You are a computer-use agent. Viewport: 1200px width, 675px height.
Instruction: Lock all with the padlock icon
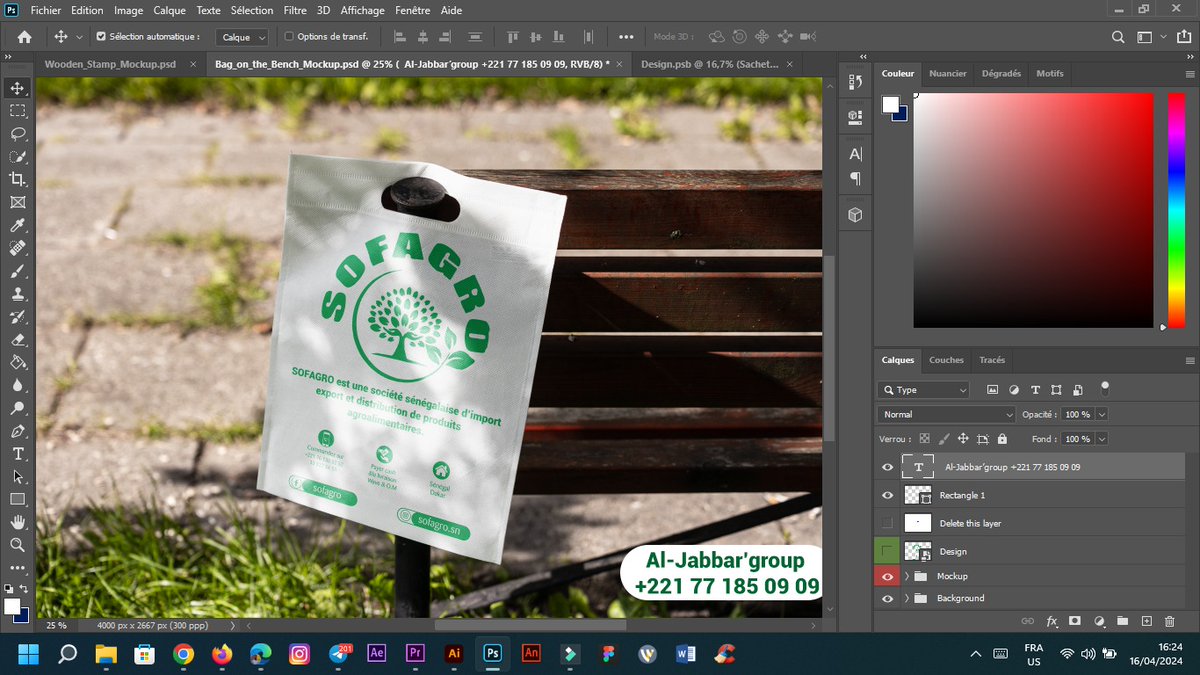1002,439
